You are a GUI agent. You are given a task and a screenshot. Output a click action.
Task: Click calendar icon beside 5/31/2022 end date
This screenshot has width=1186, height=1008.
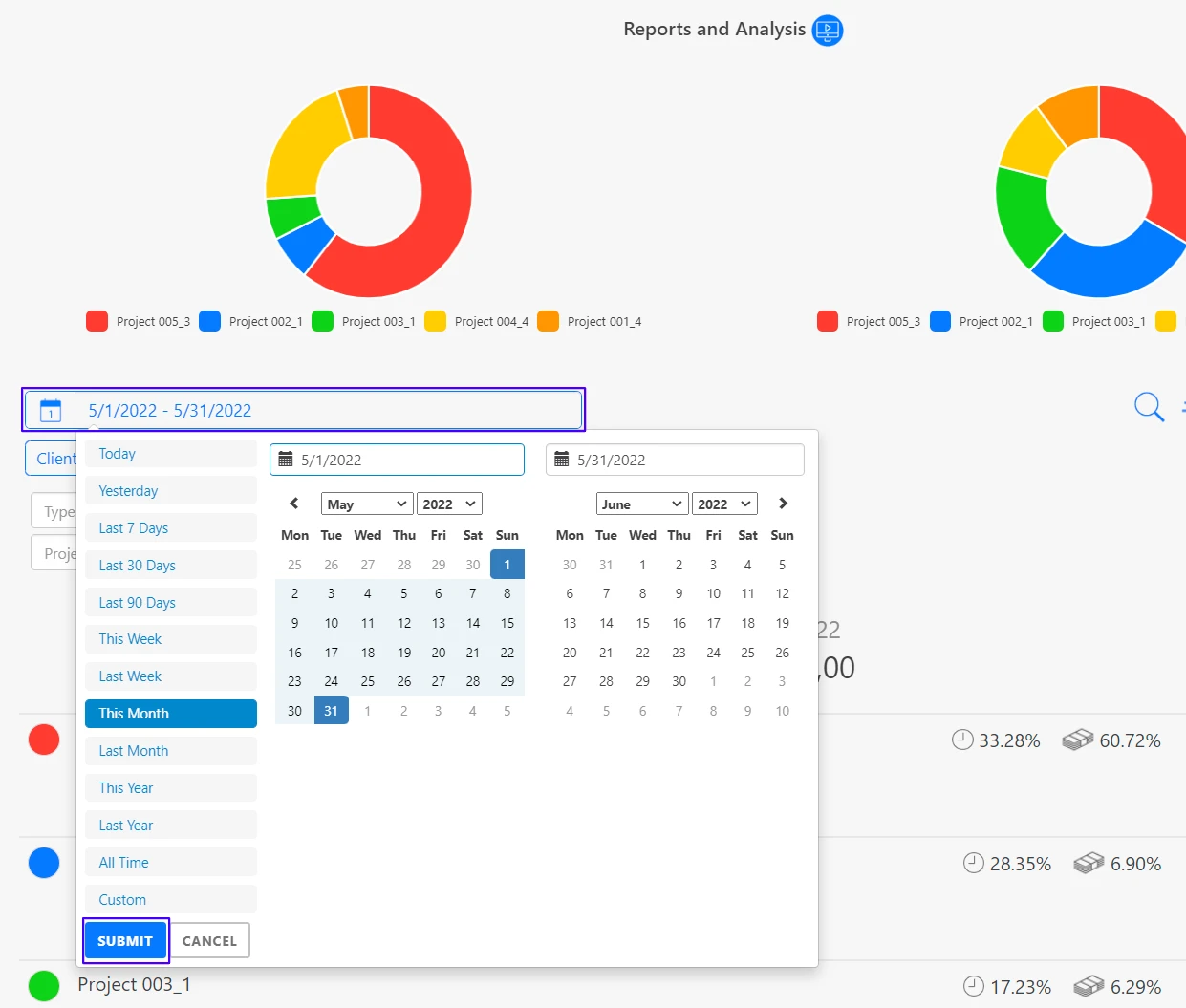tap(562, 460)
